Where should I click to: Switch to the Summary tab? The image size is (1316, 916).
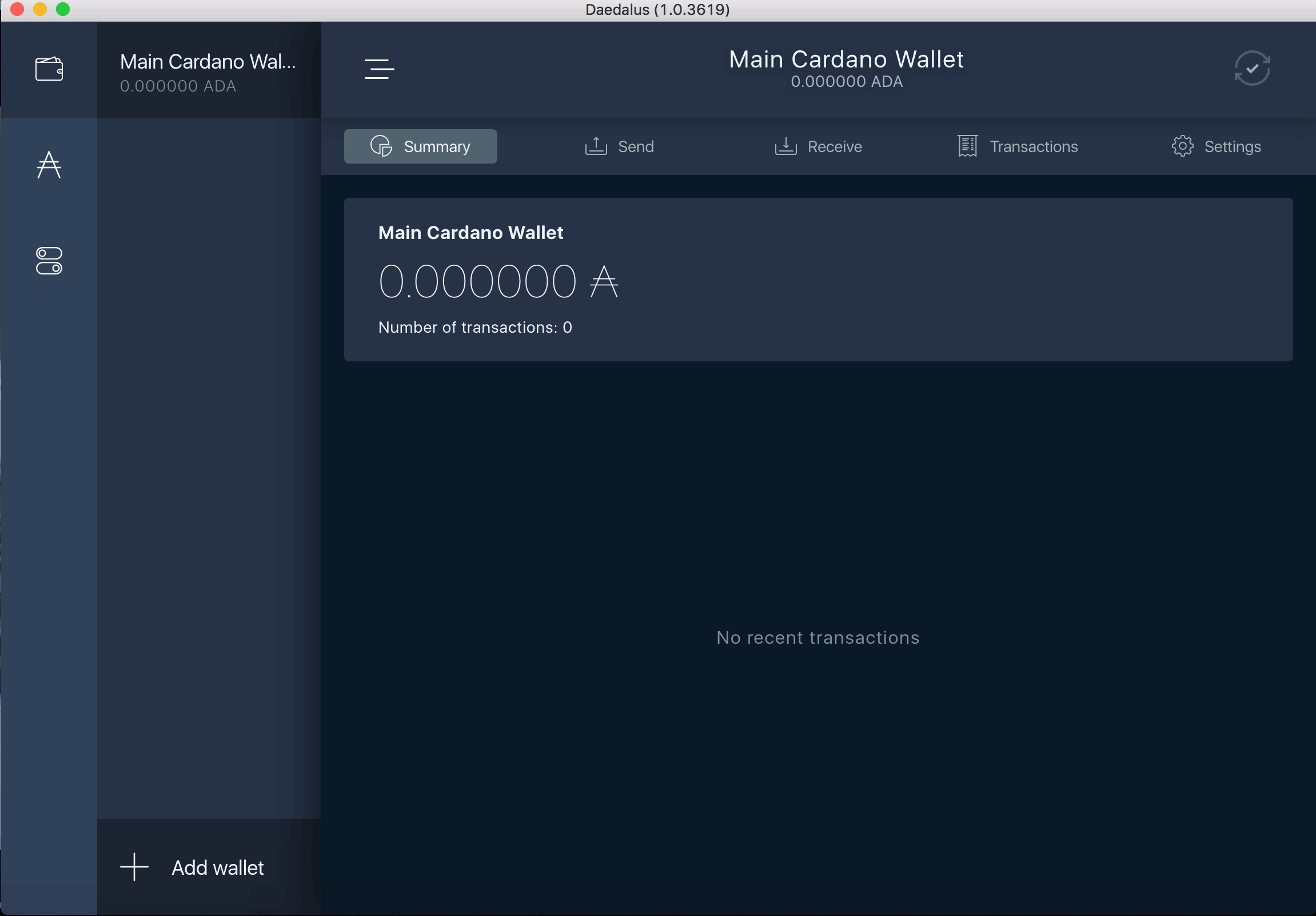420,146
